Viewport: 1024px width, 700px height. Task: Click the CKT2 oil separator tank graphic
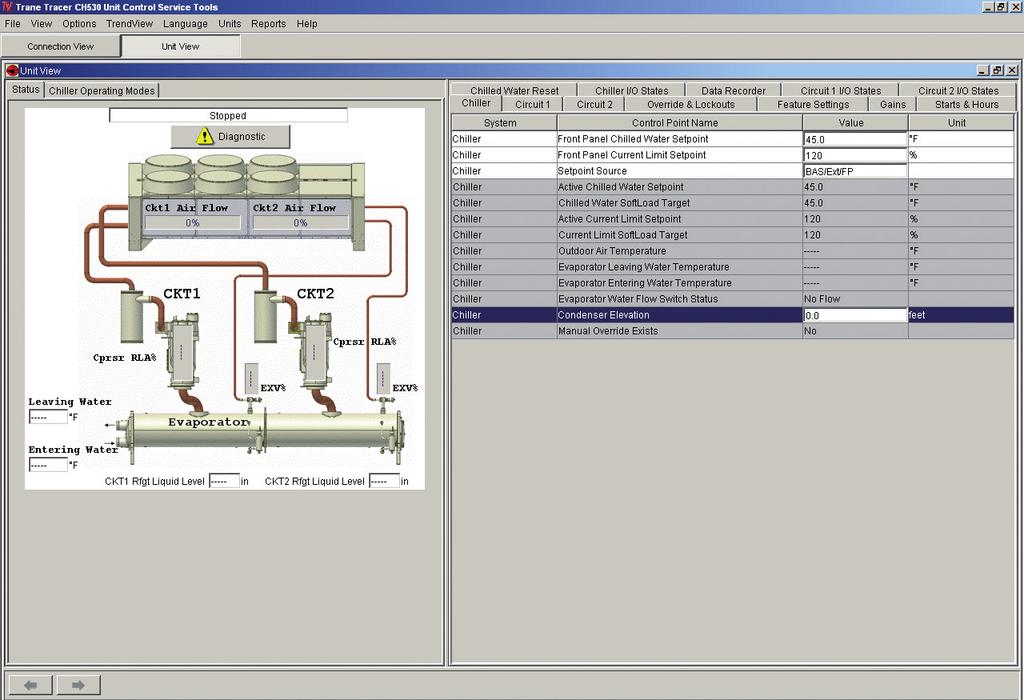coord(265,315)
